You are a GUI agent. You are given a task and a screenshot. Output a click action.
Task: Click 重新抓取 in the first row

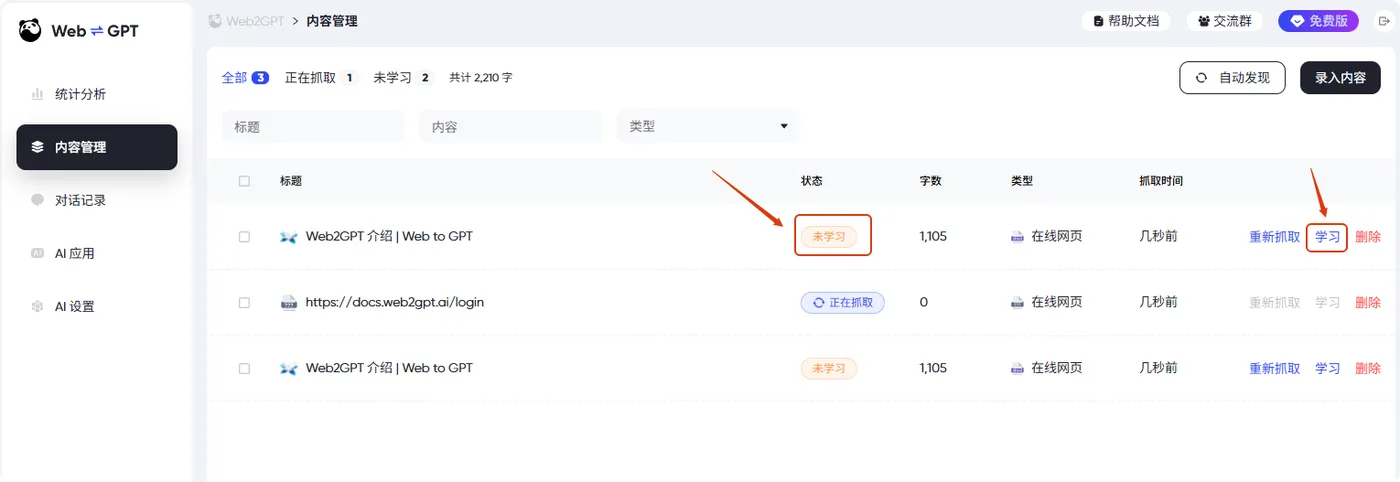pos(1275,237)
